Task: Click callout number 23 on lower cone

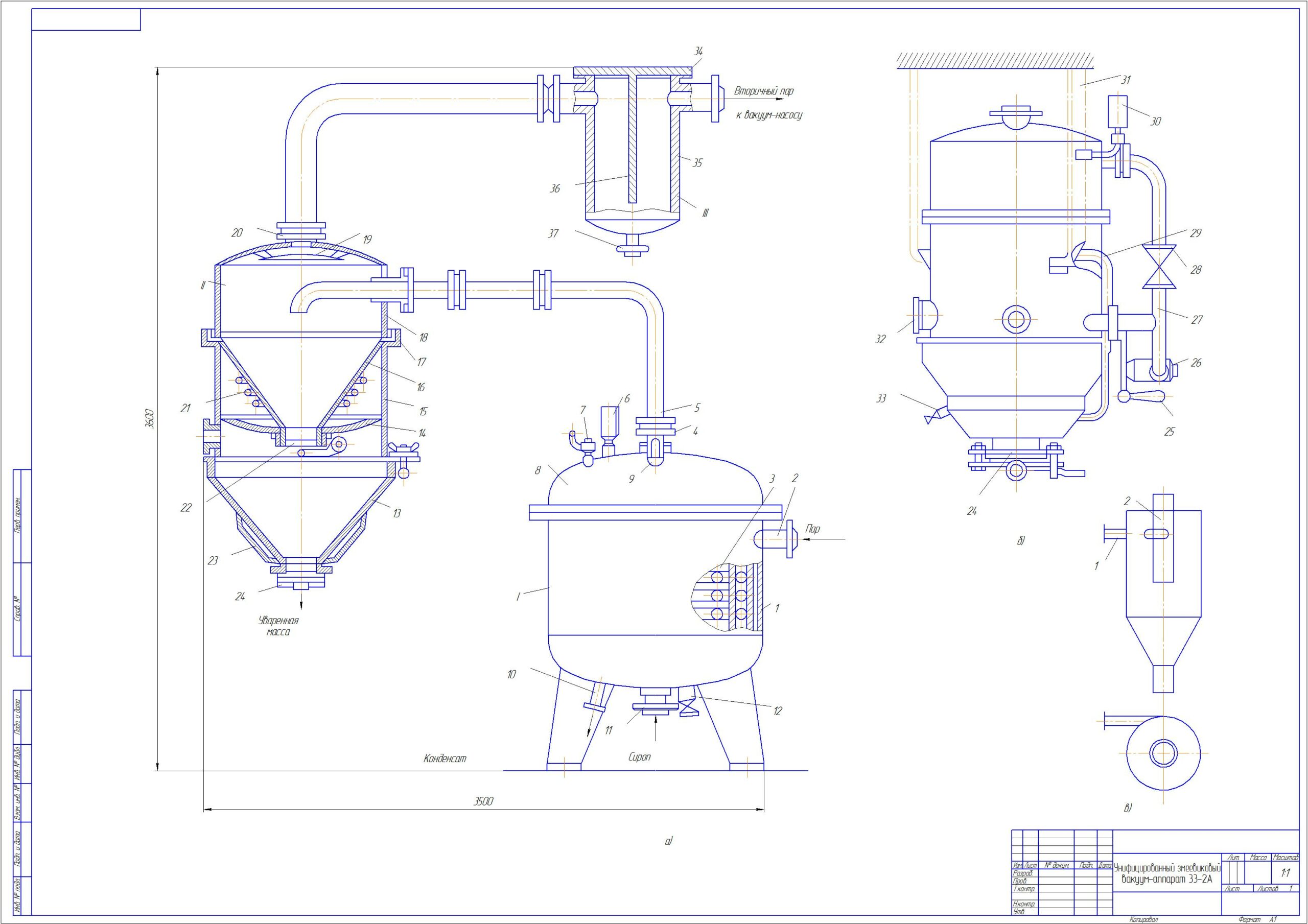Action: (213, 560)
